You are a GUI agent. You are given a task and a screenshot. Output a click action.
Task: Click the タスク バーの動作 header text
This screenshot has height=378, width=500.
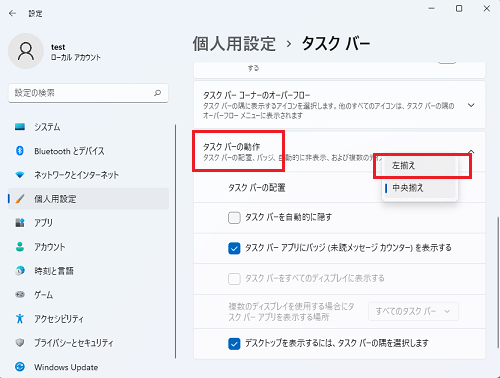point(231,147)
